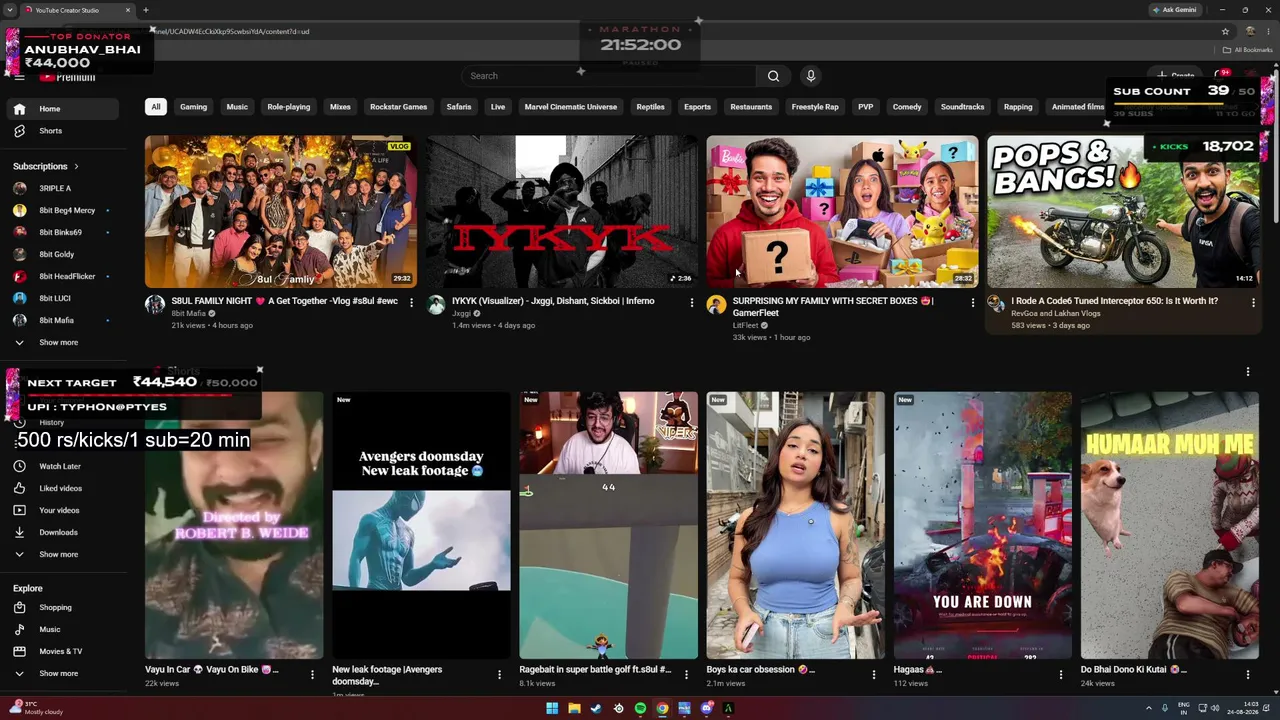Viewport: 1280px width, 720px height.
Task: Filter feed by Gaming chip
Action: [193, 107]
